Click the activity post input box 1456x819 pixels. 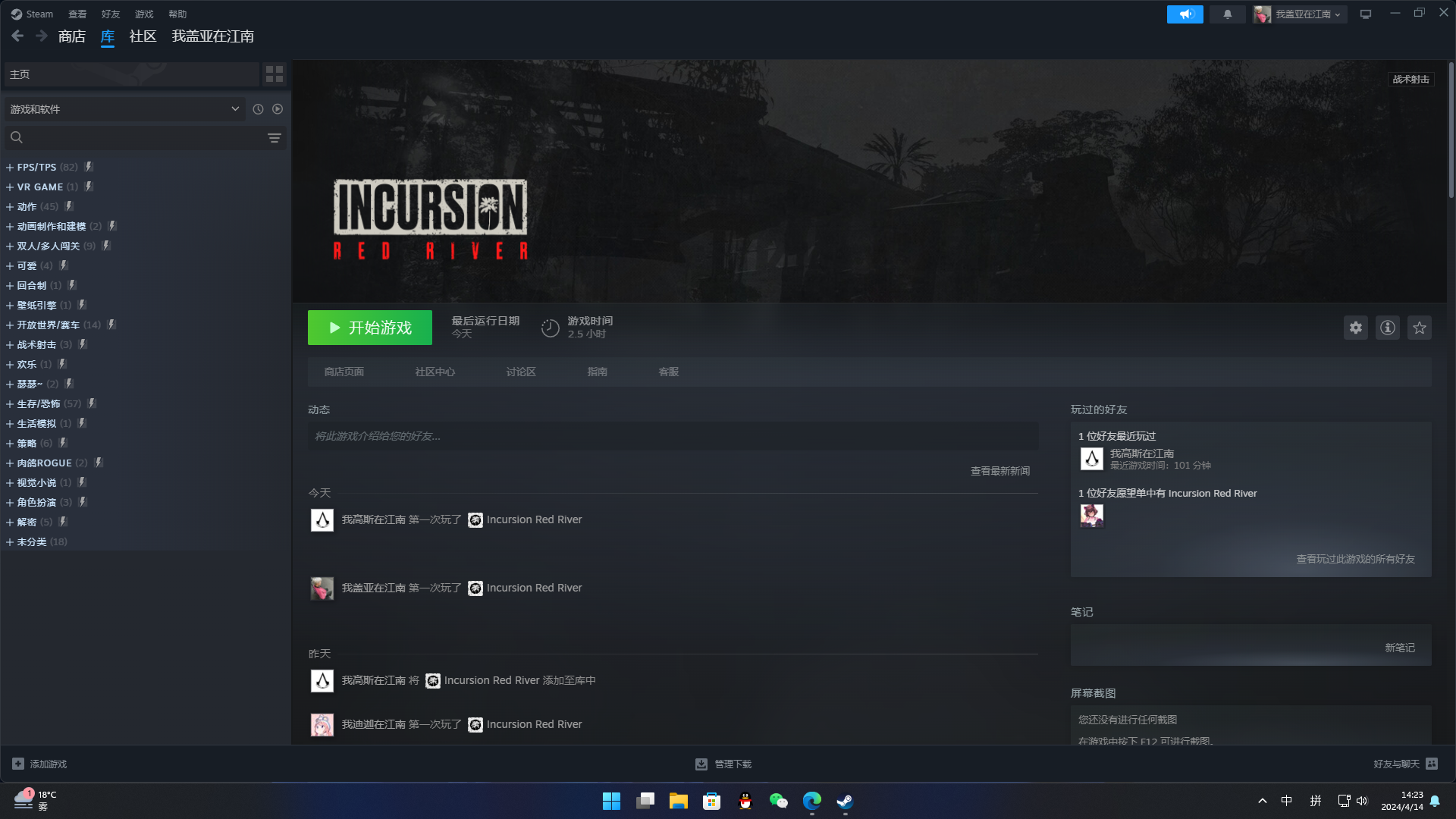[x=673, y=436]
